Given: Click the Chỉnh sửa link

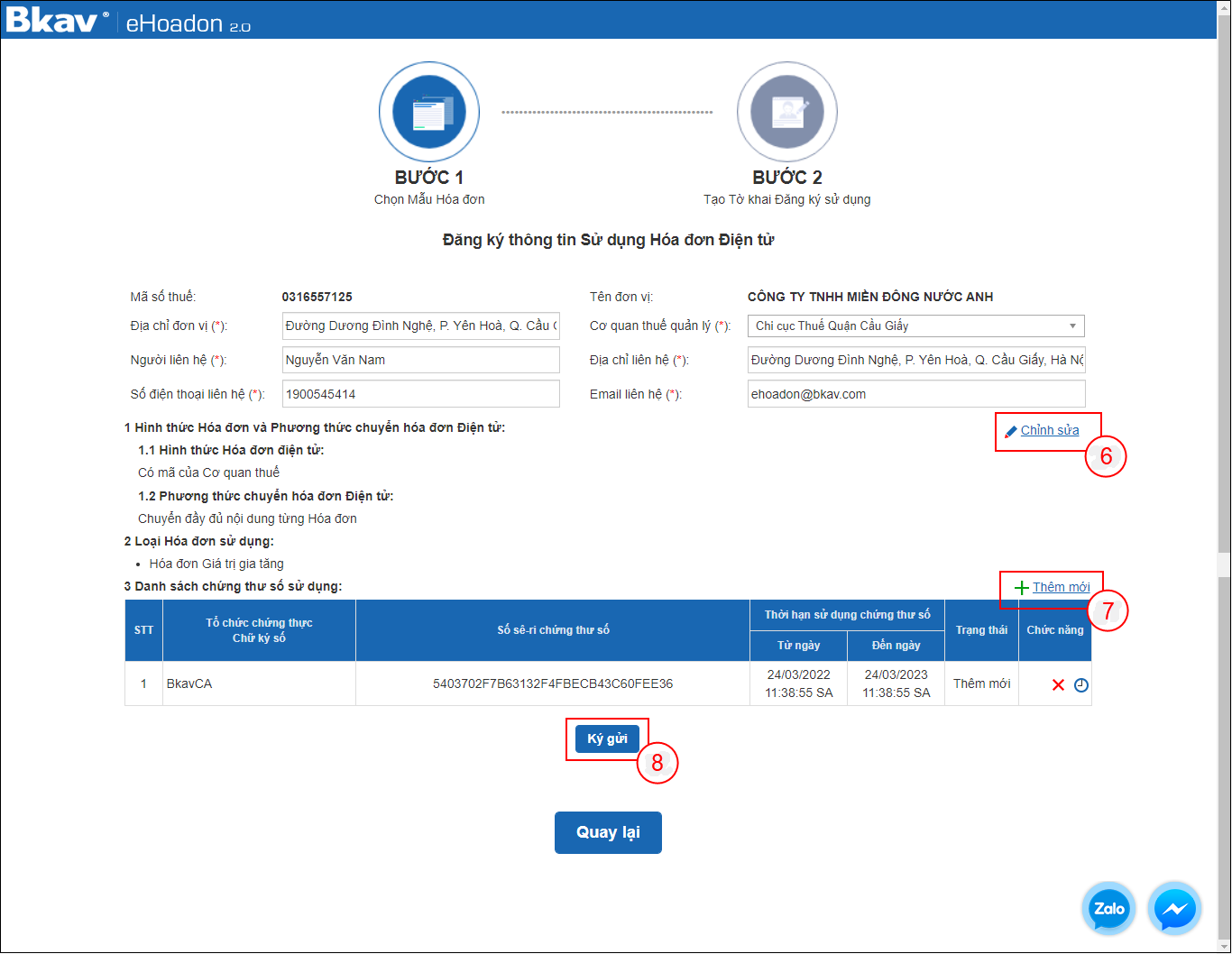Looking at the screenshot, I should (1049, 431).
